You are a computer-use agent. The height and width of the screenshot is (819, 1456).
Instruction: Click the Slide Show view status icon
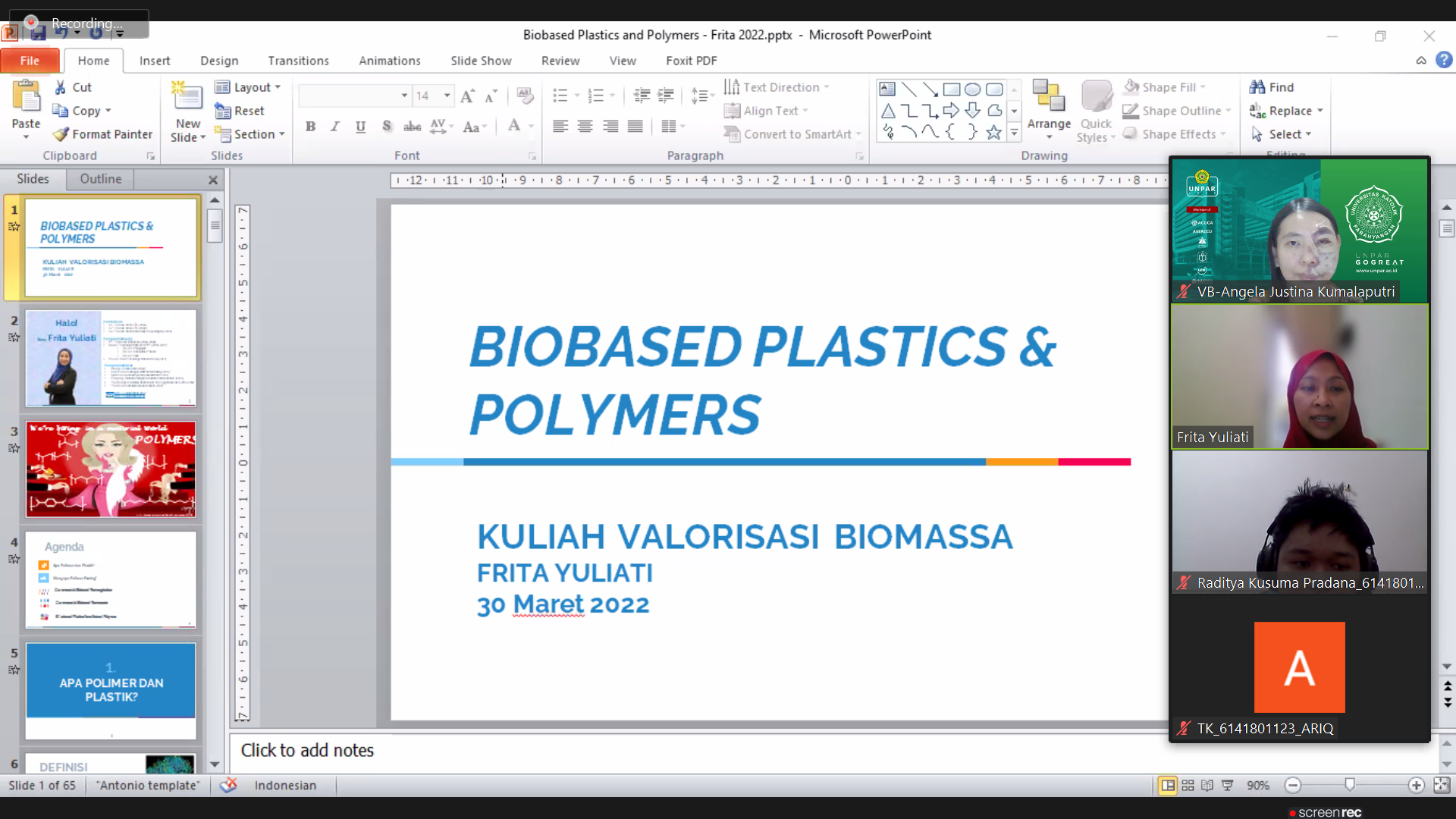click(x=1227, y=786)
